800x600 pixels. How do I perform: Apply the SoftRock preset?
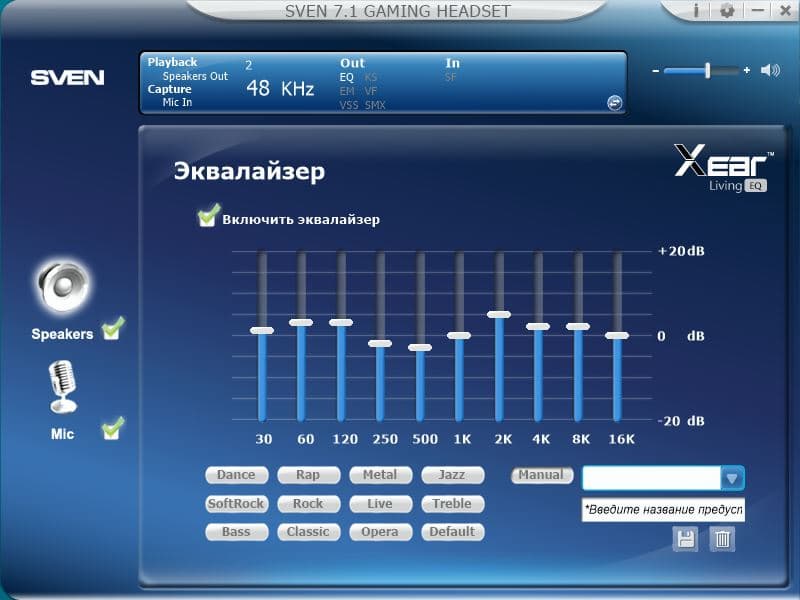tap(237, 504)
